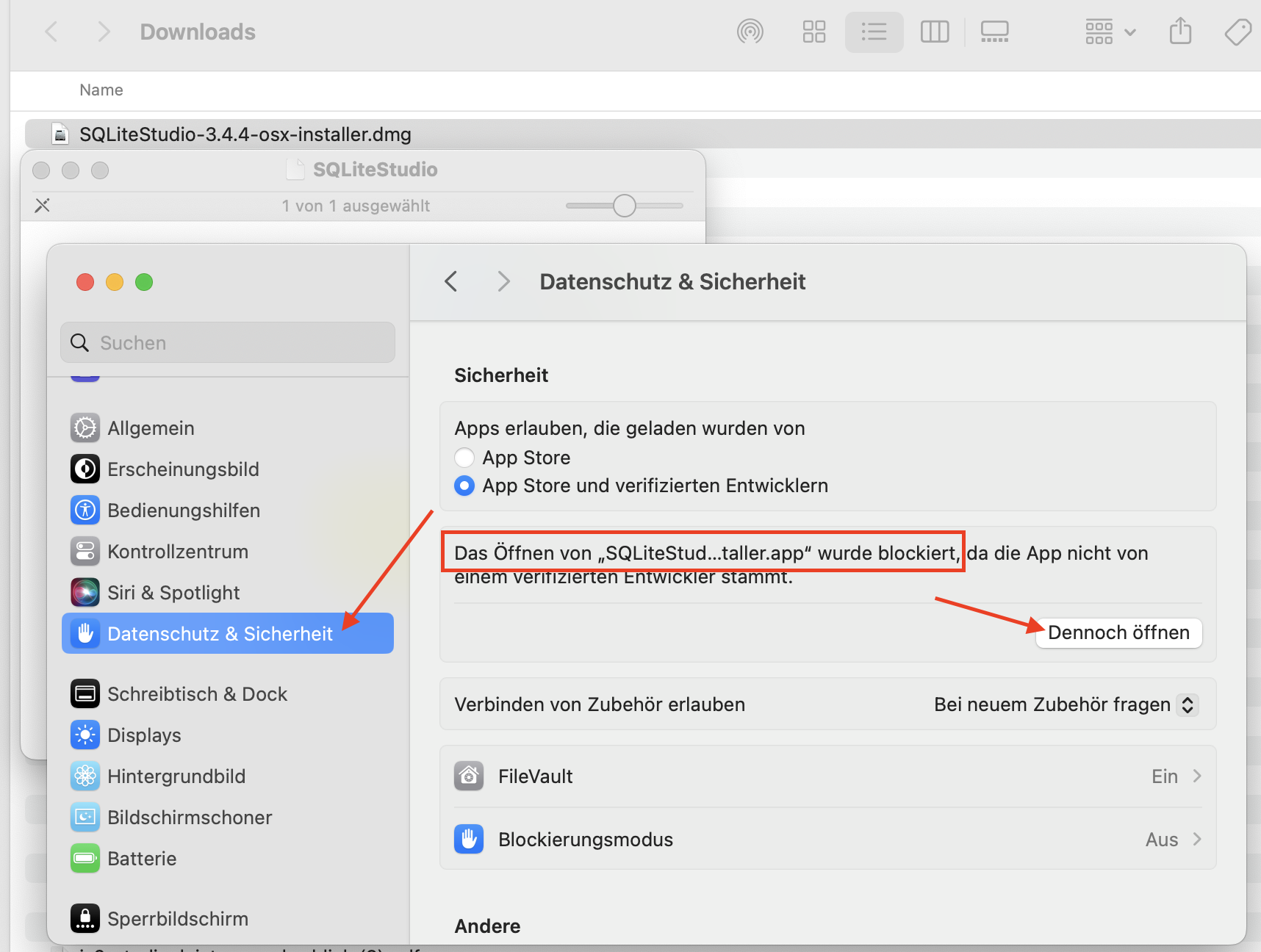The image size is (1261, 952).
Task: Open Kontrollzentrum settings in sidebar
Action: [x=177, y=552]
